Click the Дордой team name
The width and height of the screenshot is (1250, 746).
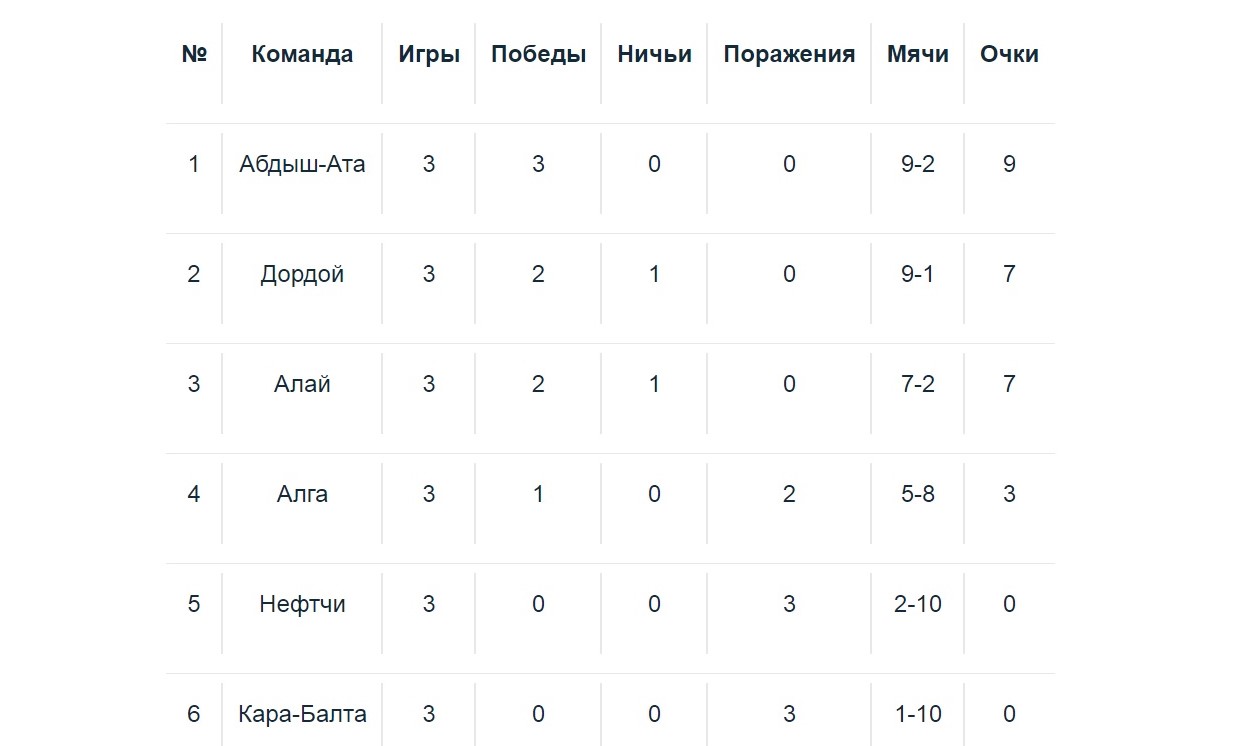(302, 274)
